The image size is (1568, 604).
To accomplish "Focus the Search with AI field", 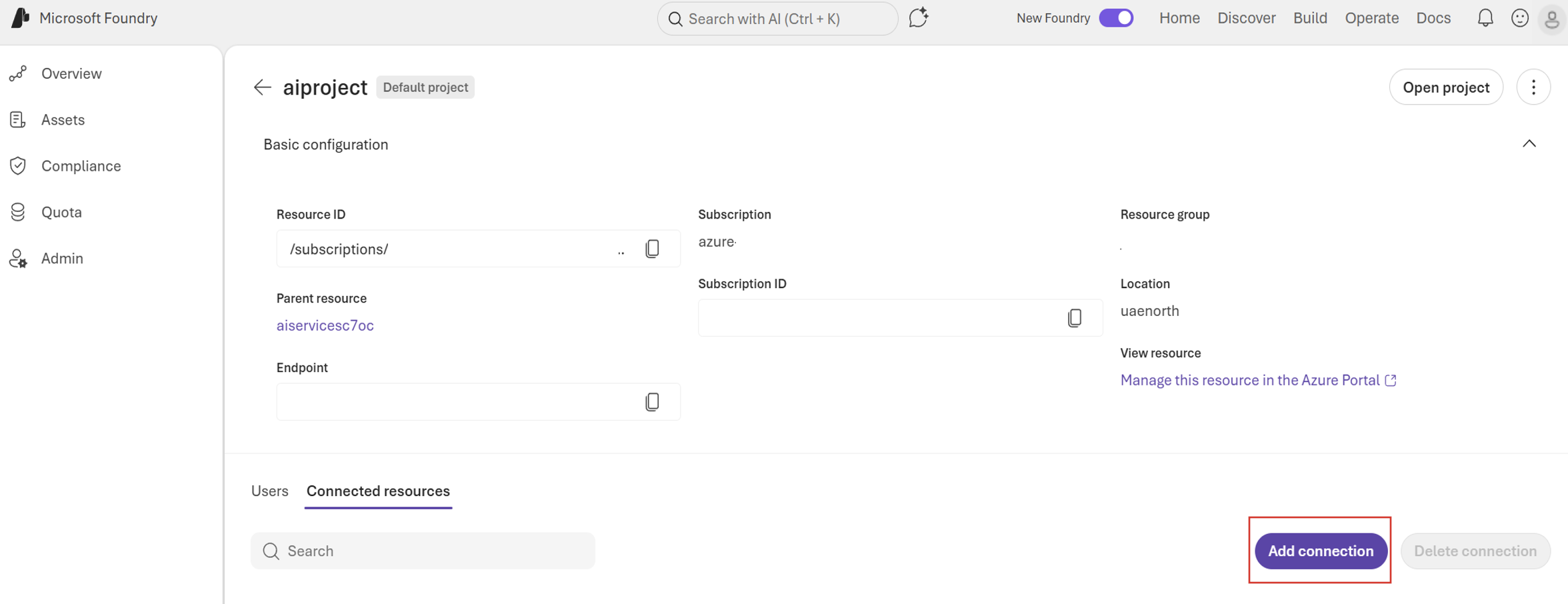I will (778, 19).
